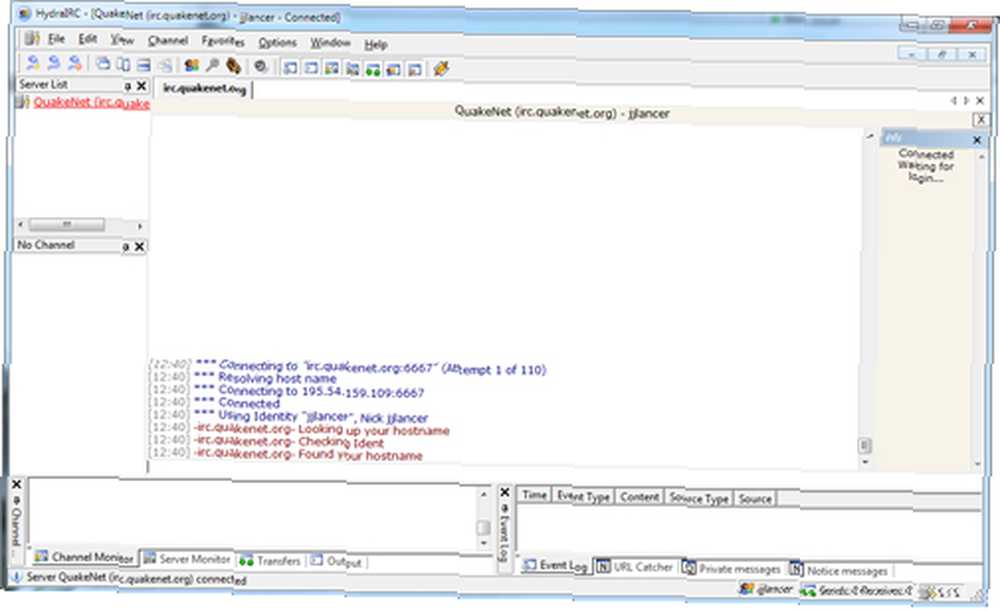This screenshot has height=611, width=1000.
Task: Click the gray magnifier toolbar icon
Action: pos(212,65)
